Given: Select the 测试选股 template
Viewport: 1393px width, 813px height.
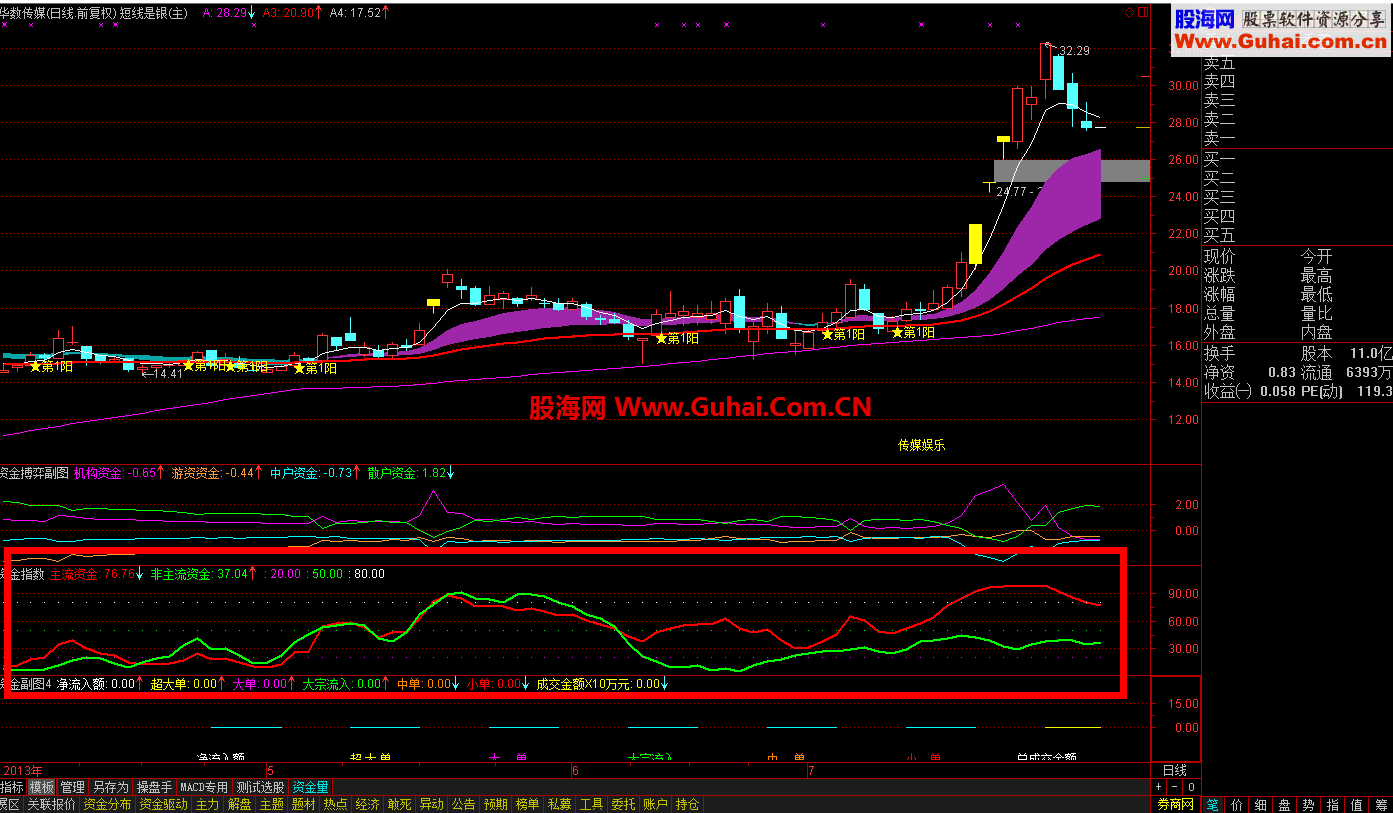Looking at the screenshot, I should (x=260, y=788).
